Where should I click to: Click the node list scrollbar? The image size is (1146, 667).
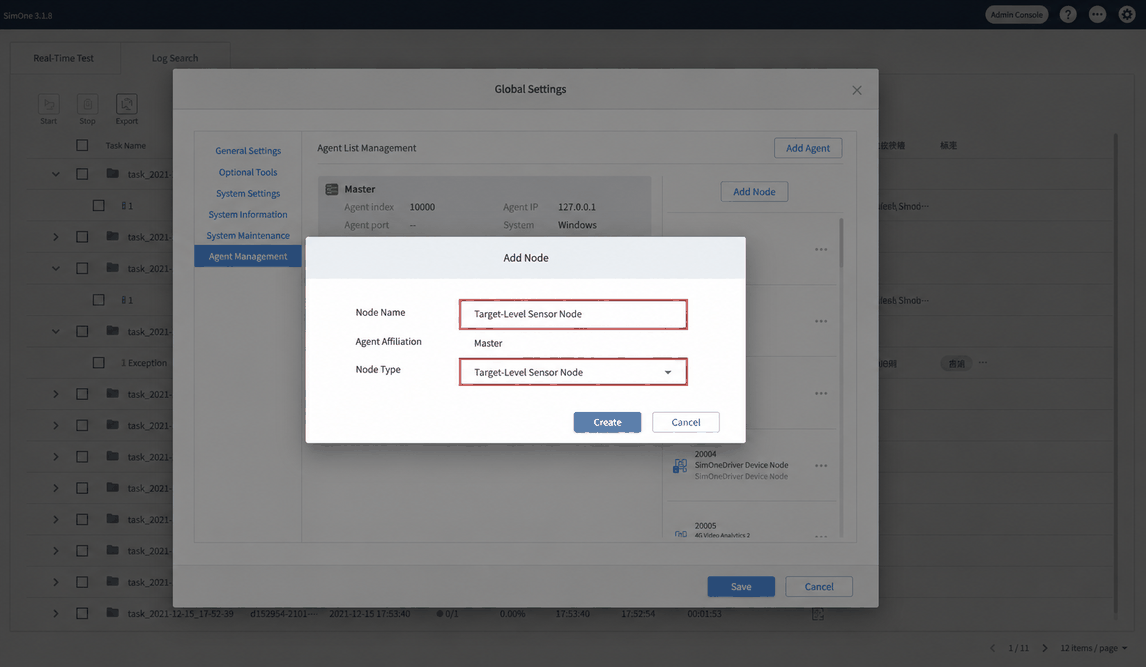pos(841,243)
